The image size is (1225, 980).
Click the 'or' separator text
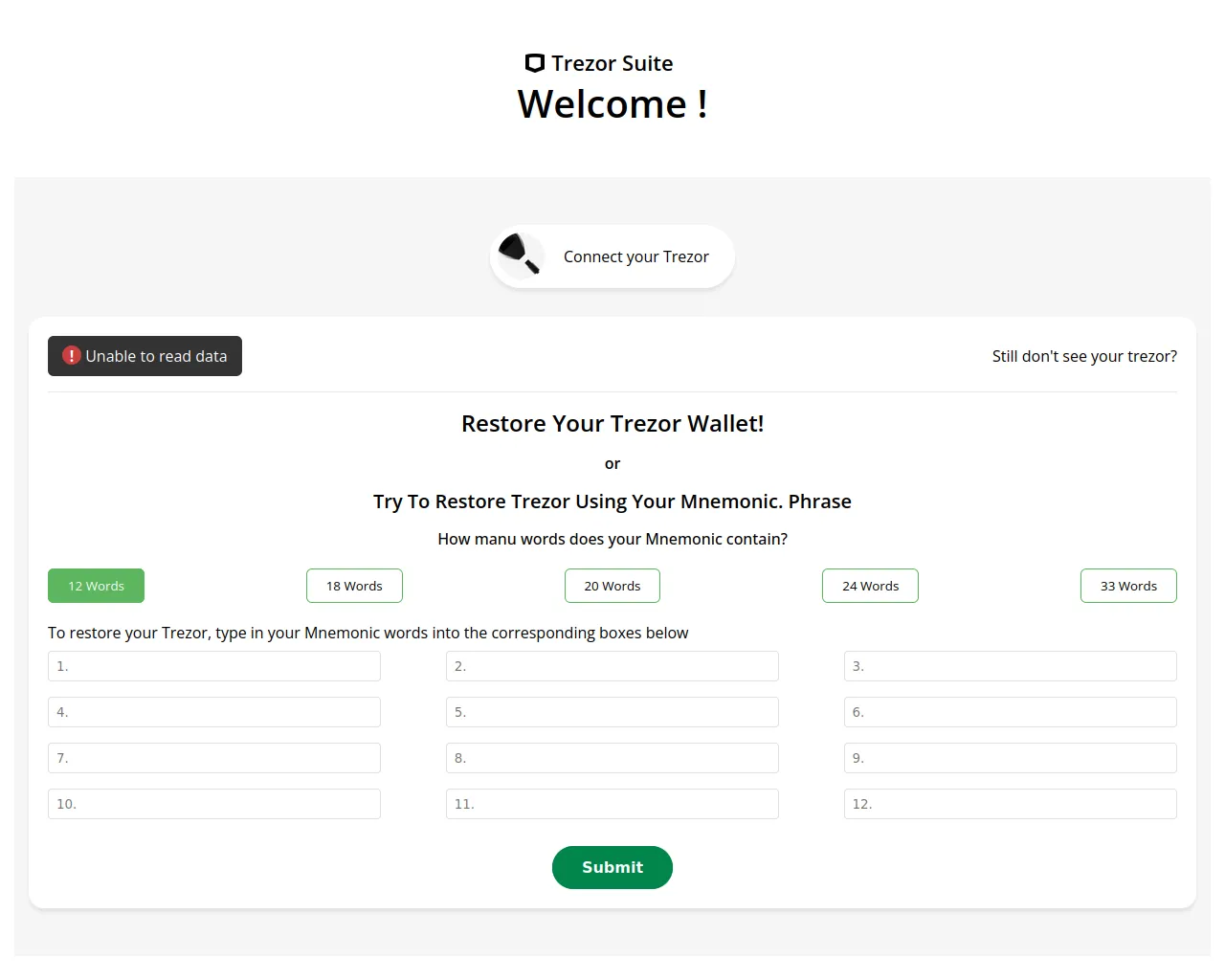(x=612, y=464)
